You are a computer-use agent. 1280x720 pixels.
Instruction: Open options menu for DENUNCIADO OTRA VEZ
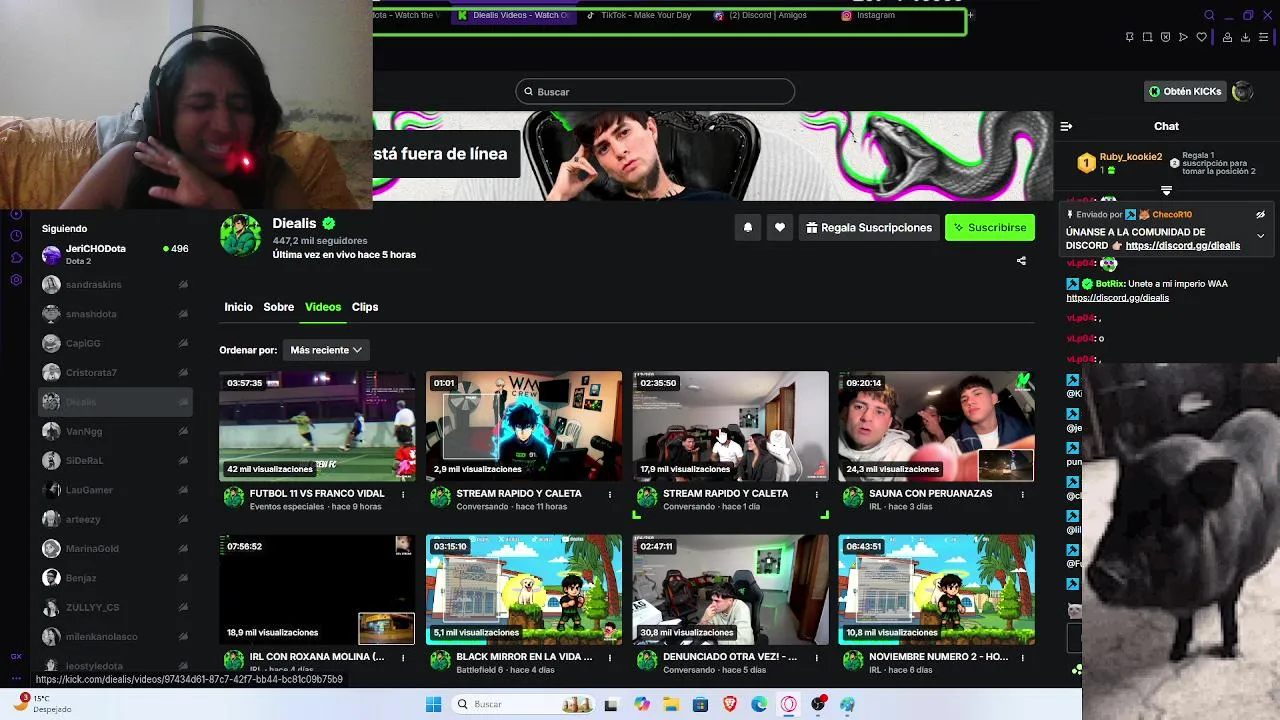click(x=816, y=658)
